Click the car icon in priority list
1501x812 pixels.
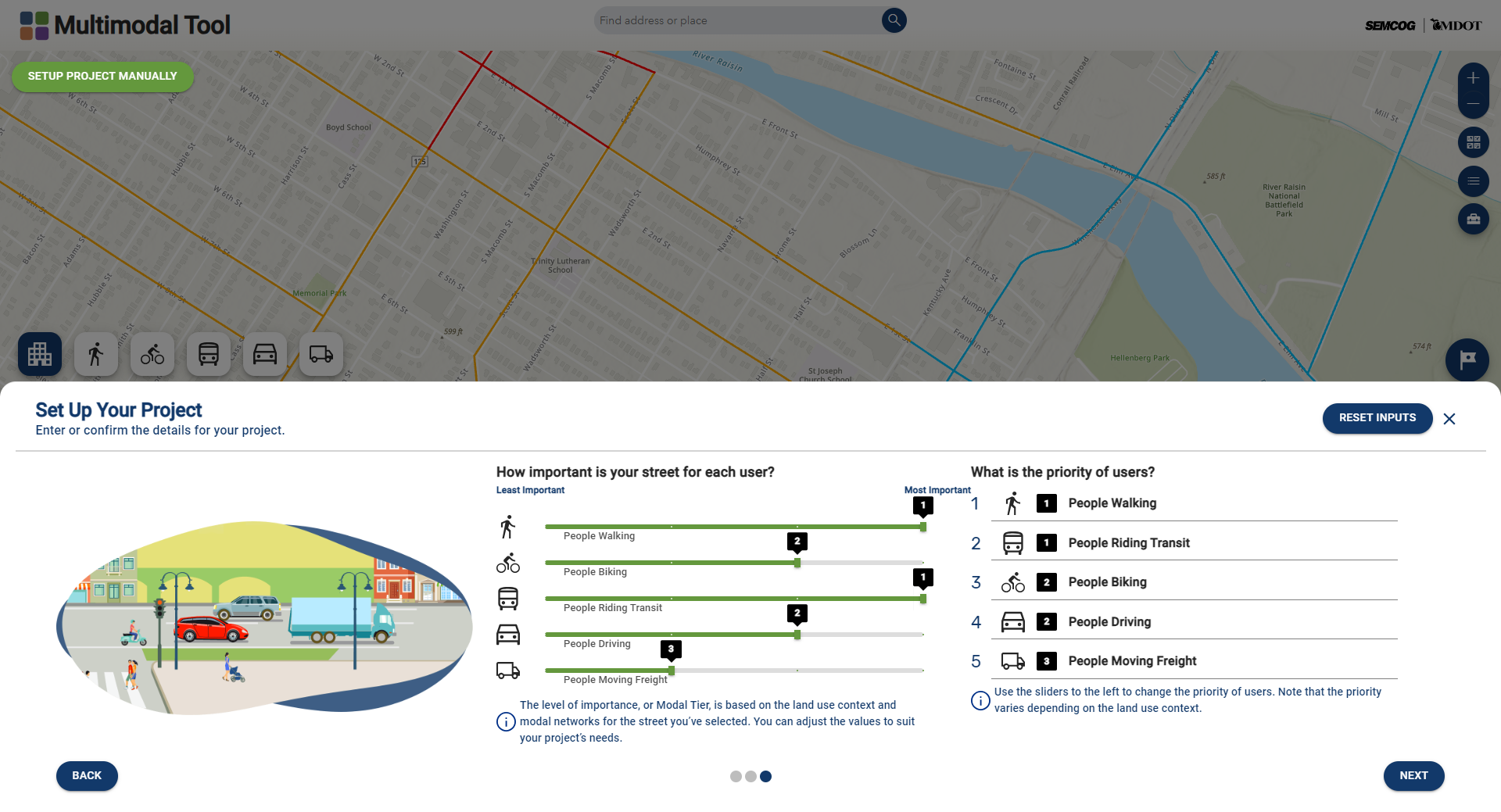click(x=1013, y=622)
